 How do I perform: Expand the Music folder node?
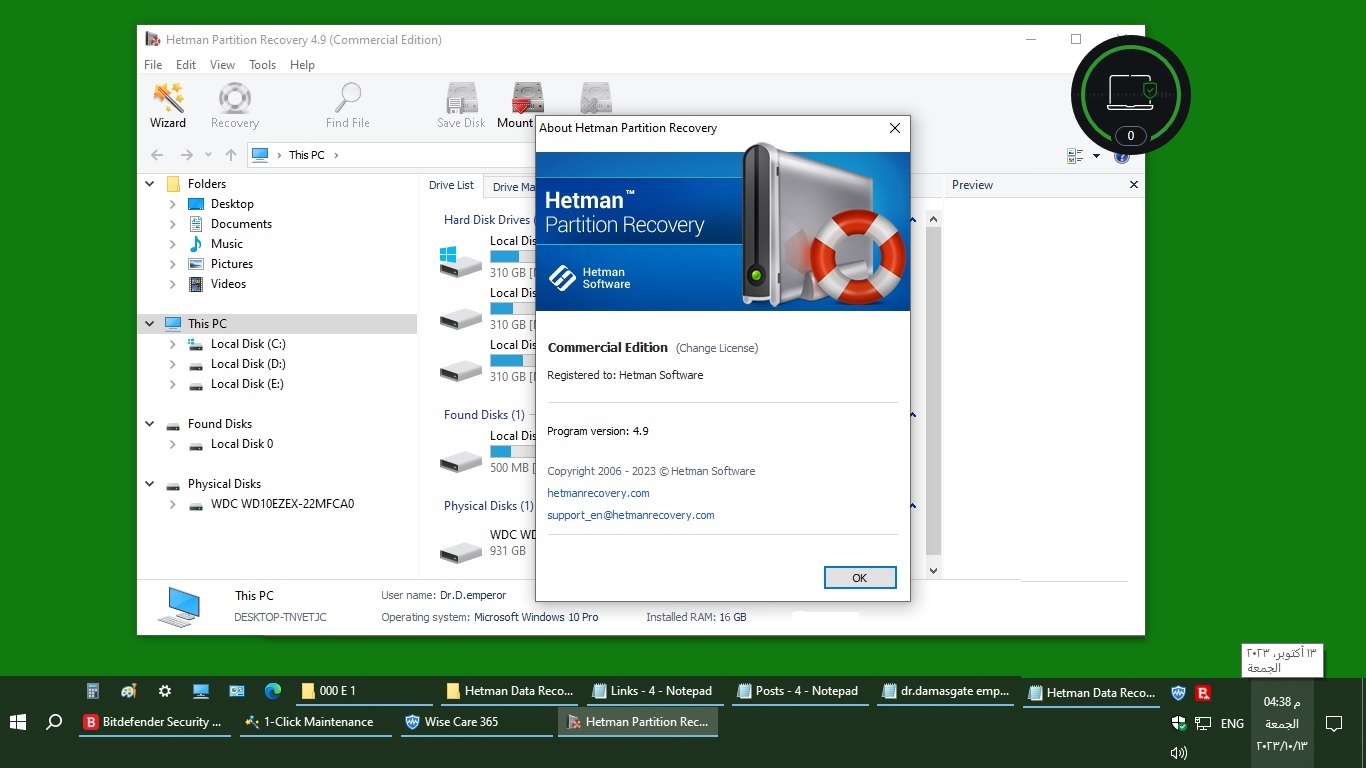[173, 244]
